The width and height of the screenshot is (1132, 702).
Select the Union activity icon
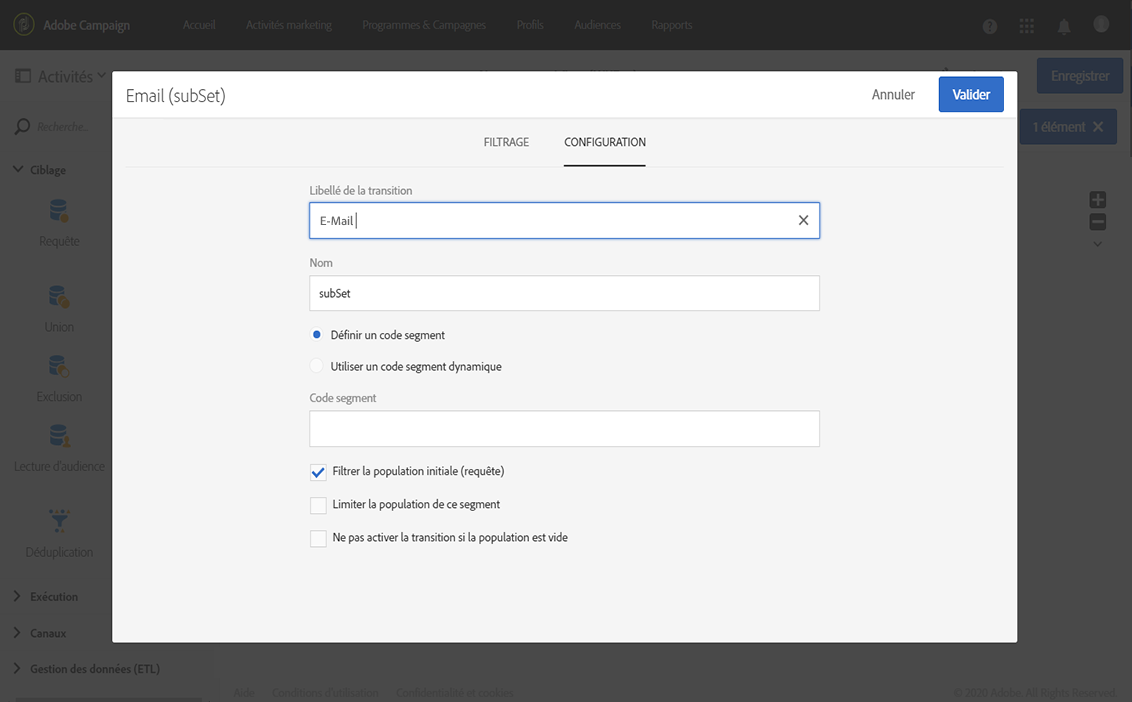pyautogui.click(x=59, y=298)
